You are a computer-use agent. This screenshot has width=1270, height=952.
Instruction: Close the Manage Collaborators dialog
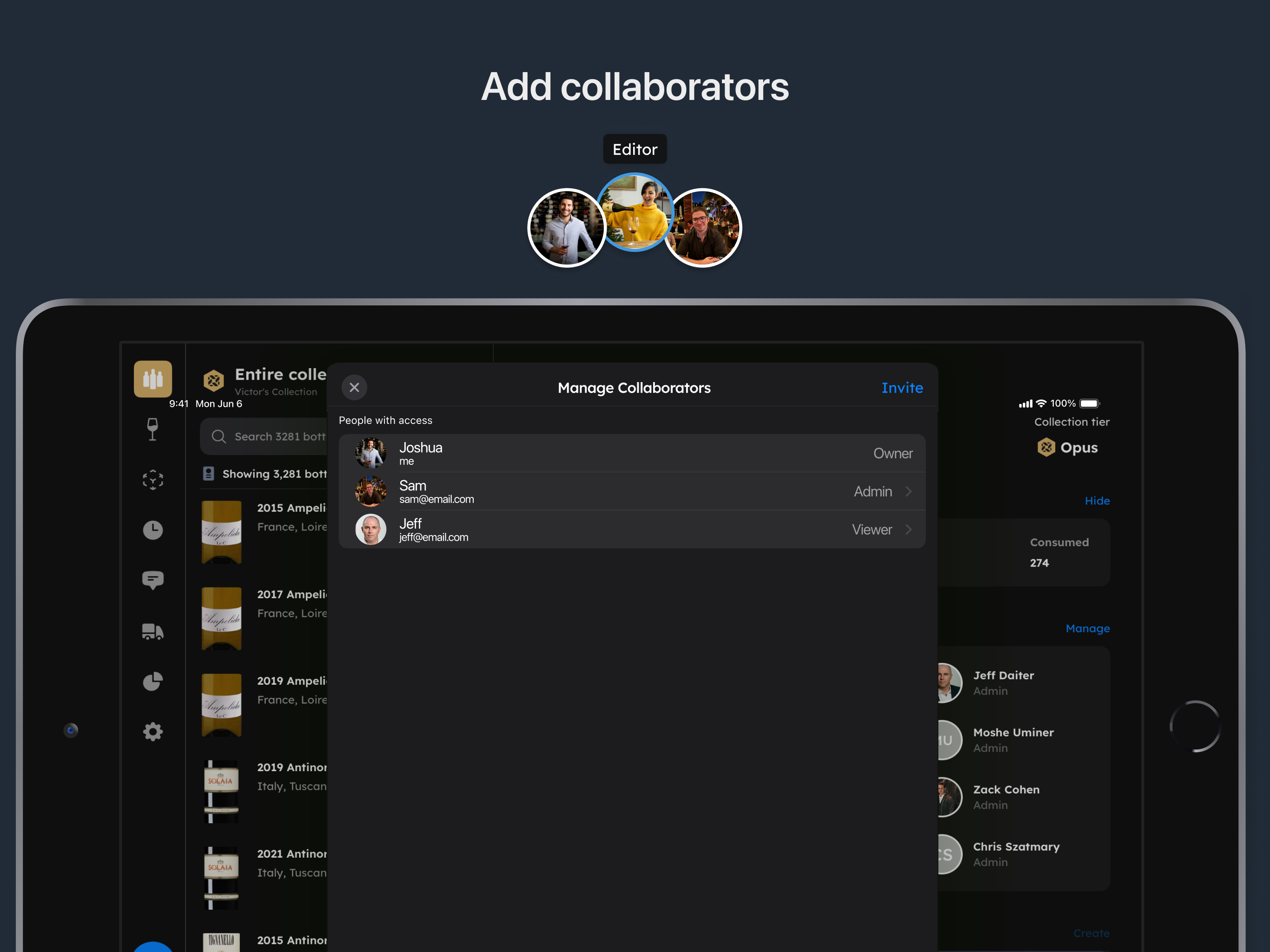(x=354, y=388)
